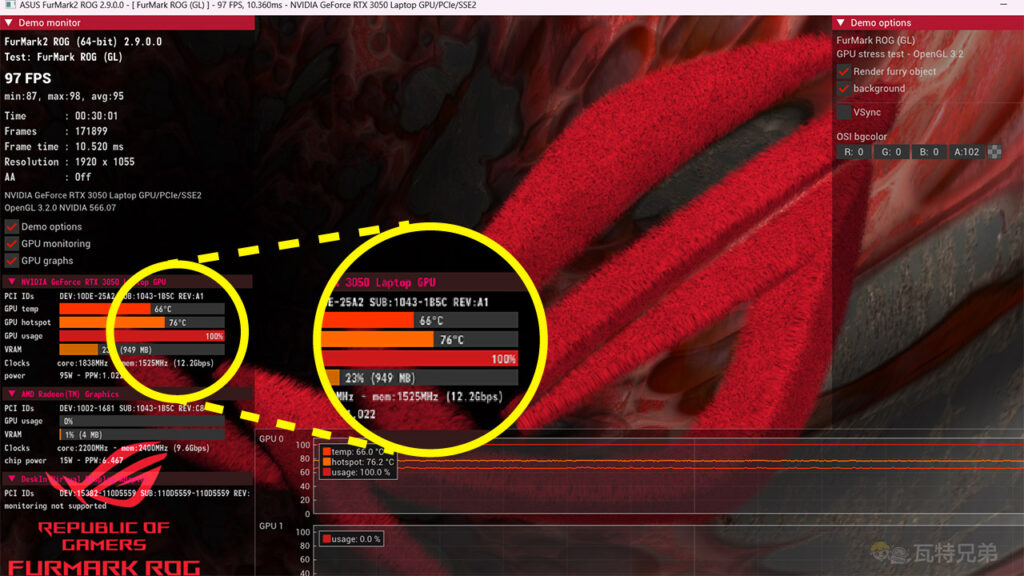
Task: Disable the GPU monitoring checkbox
Action: pos(11,244)
